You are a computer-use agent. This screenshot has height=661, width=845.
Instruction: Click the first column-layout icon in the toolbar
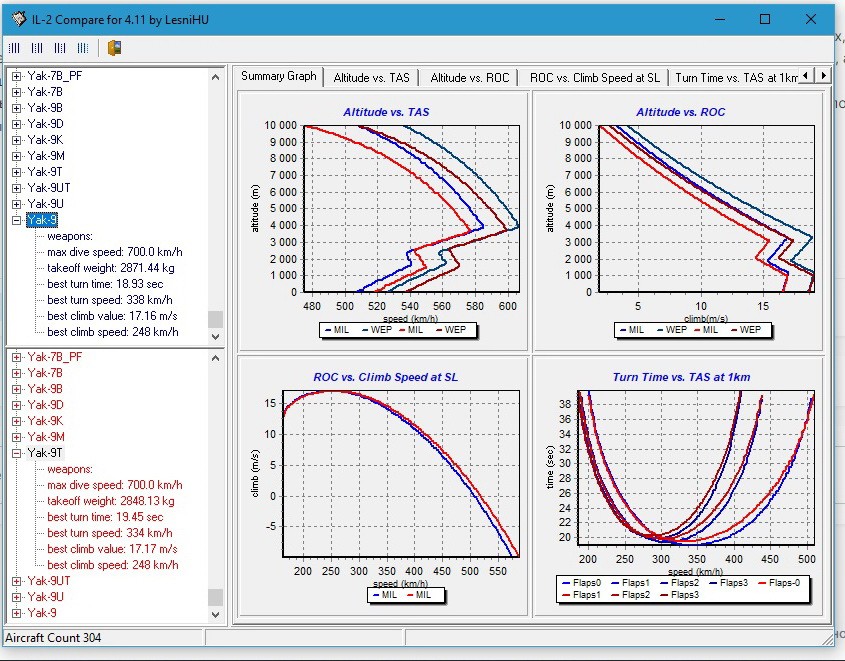(x=15, y=48)
